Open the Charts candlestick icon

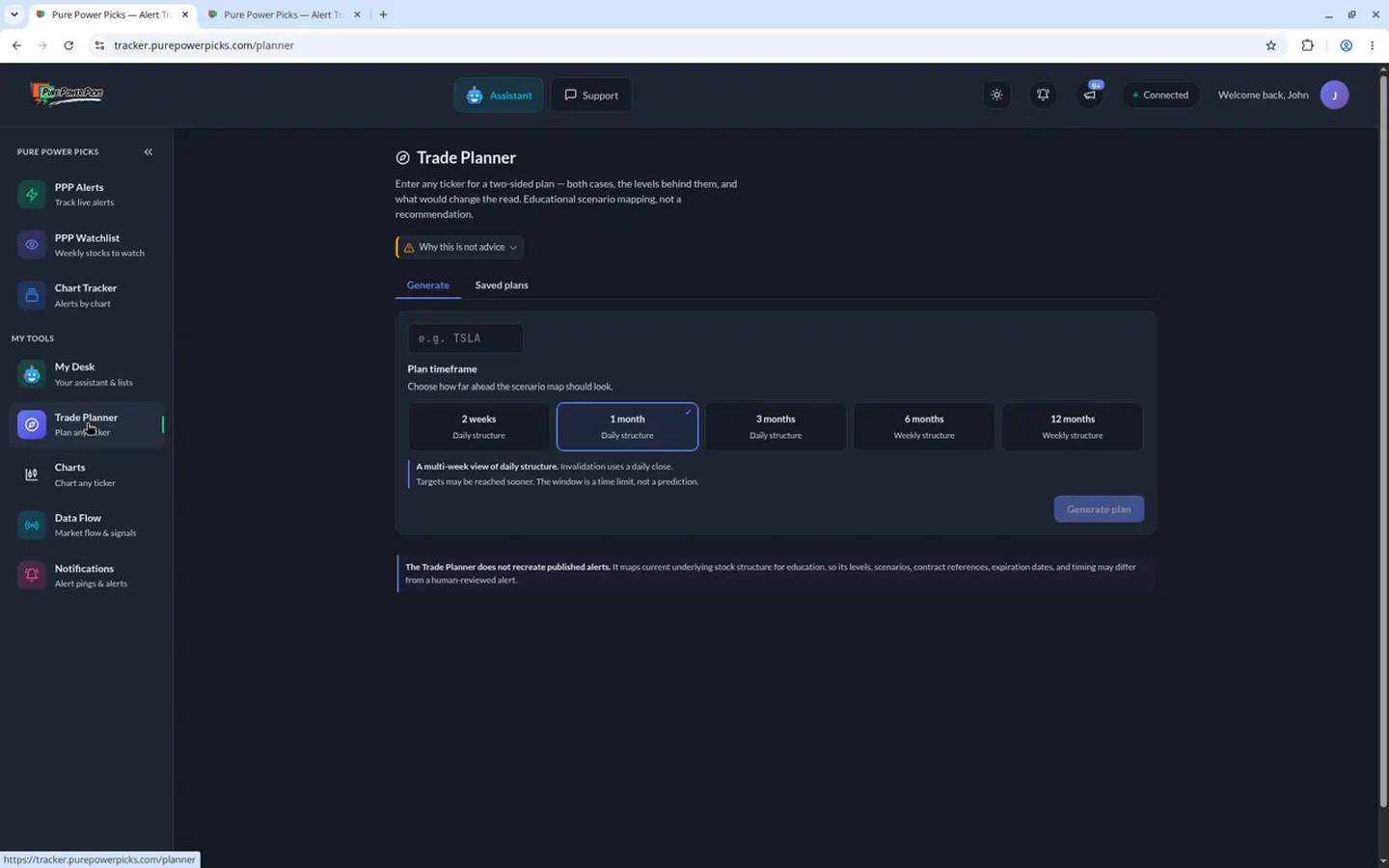click(32, 475)
